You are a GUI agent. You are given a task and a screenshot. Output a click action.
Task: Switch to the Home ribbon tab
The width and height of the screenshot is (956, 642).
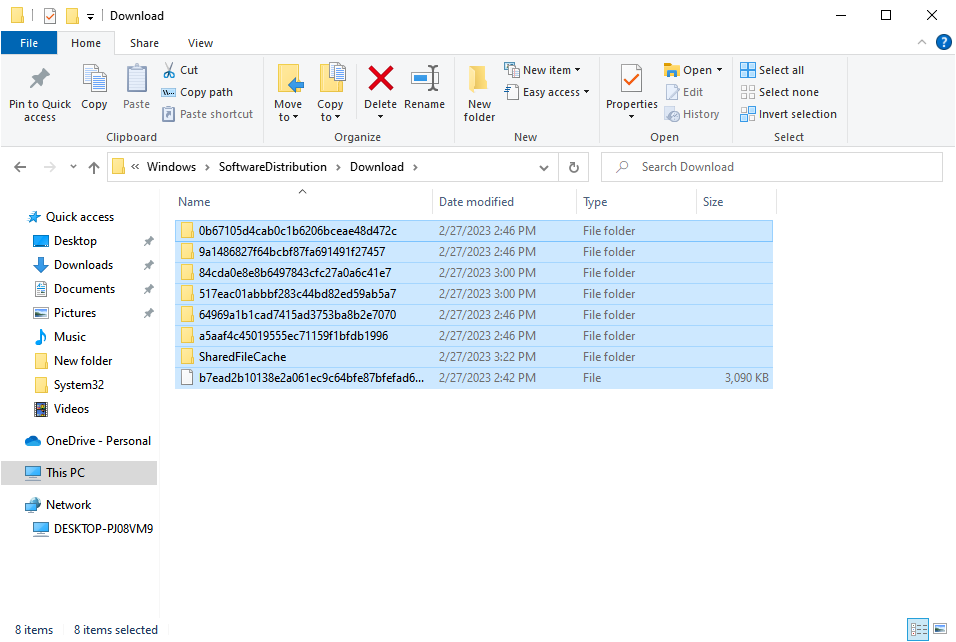[x=86, y=43]
